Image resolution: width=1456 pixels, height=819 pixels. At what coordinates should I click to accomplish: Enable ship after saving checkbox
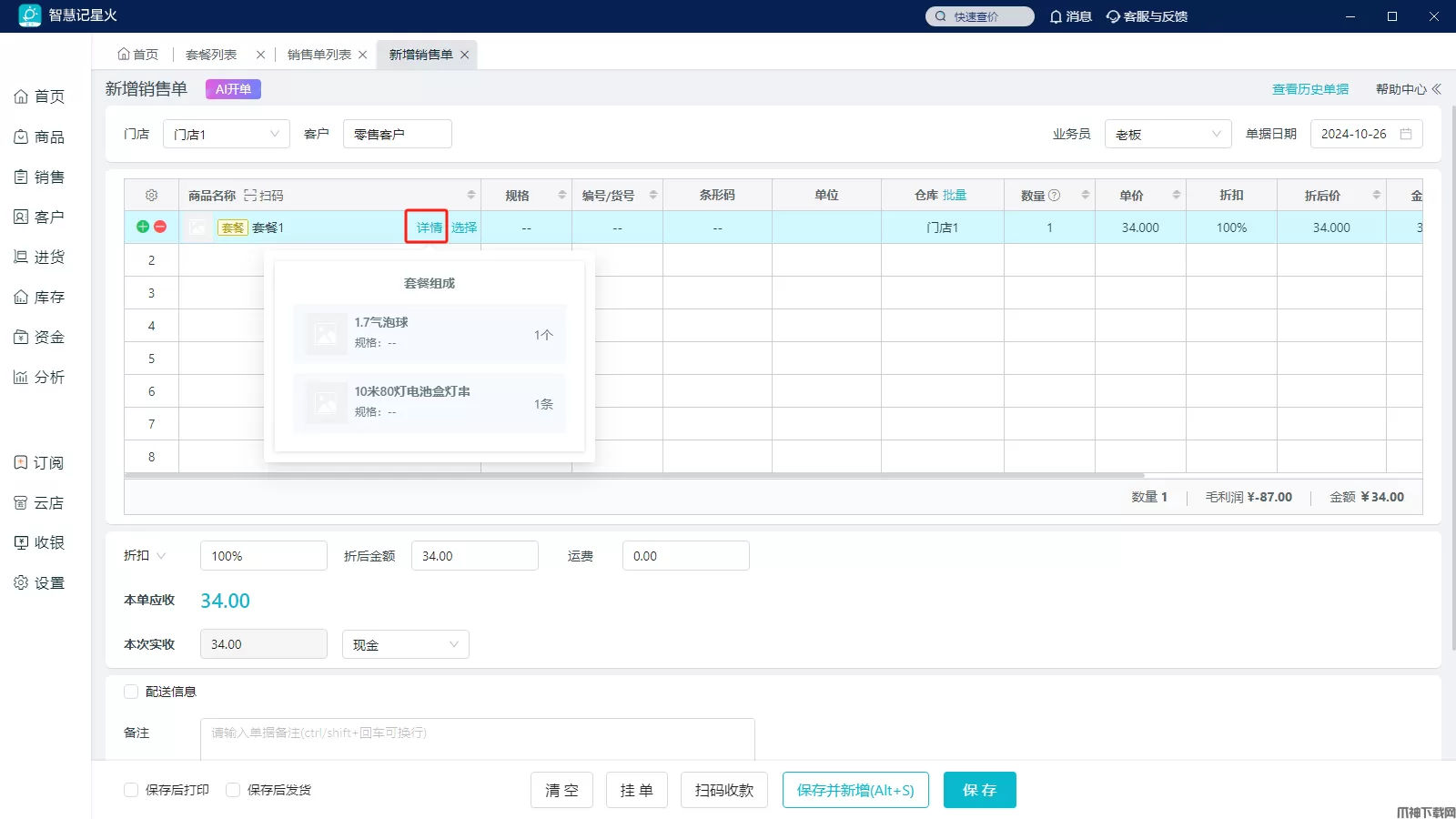click(x=233, y=790)
